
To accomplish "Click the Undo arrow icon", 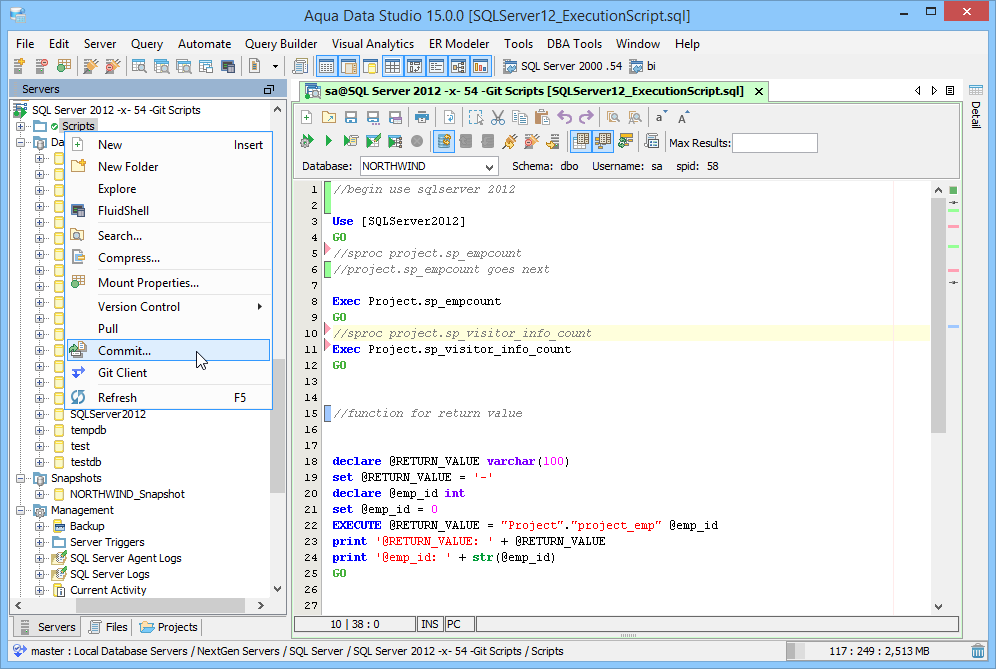I will click(x=564, y=117).
